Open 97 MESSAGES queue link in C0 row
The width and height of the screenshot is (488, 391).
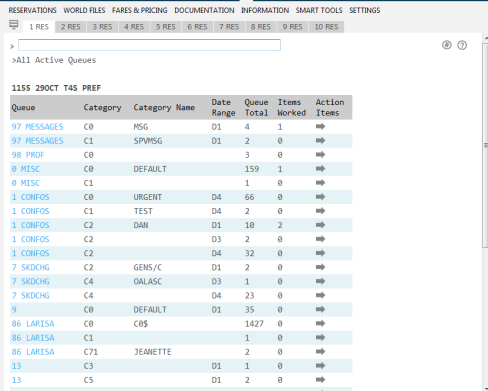37,127
